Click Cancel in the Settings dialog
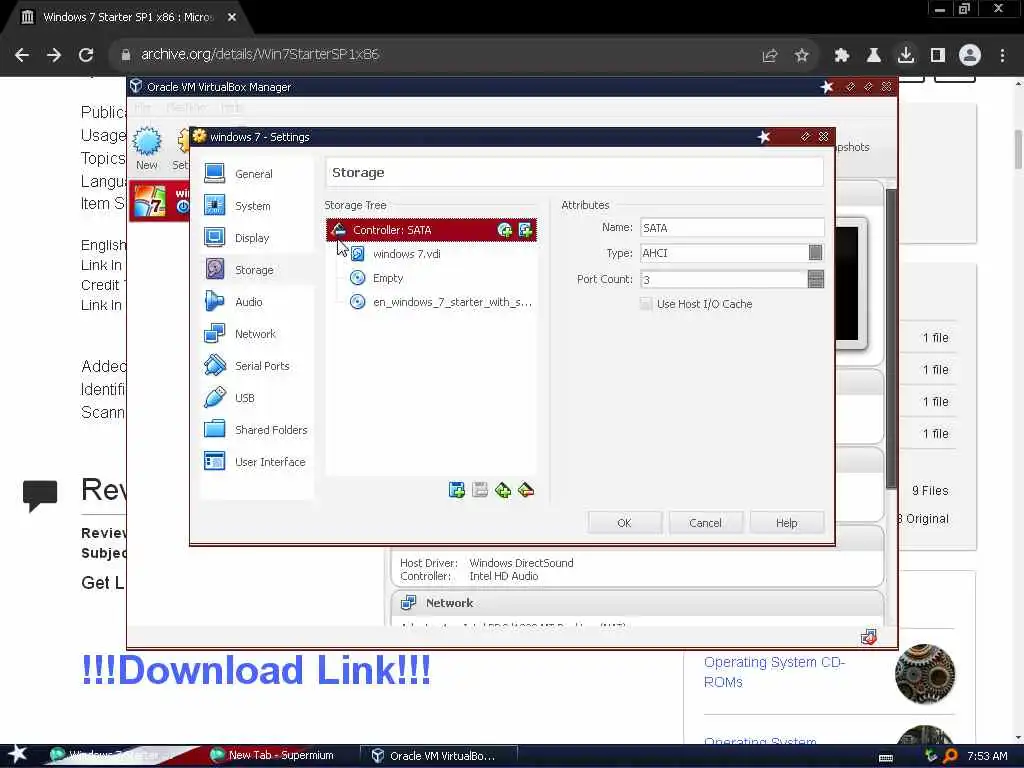 705,523
